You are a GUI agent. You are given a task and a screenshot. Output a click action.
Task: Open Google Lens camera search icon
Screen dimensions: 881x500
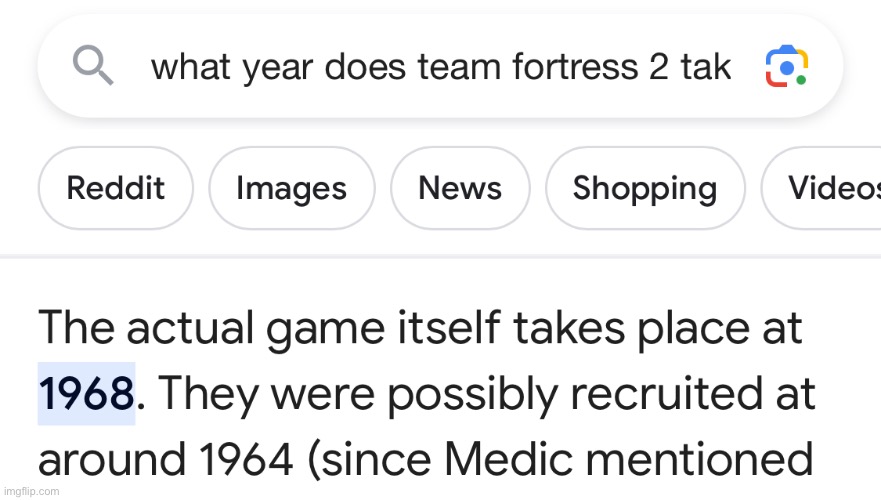[787, 66]
